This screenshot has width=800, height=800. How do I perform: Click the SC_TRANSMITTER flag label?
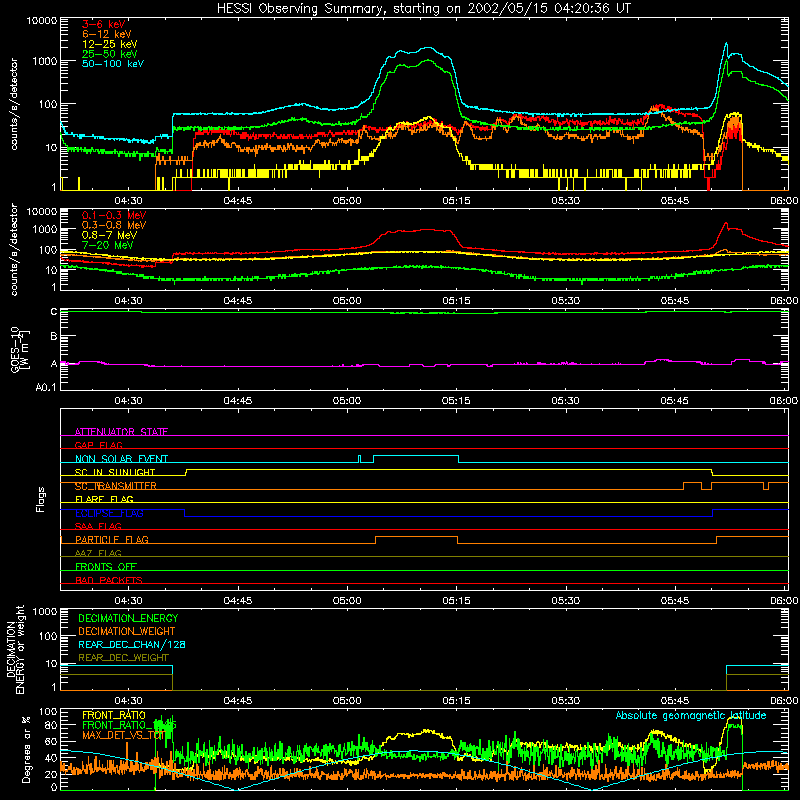(x=115, y=486)
